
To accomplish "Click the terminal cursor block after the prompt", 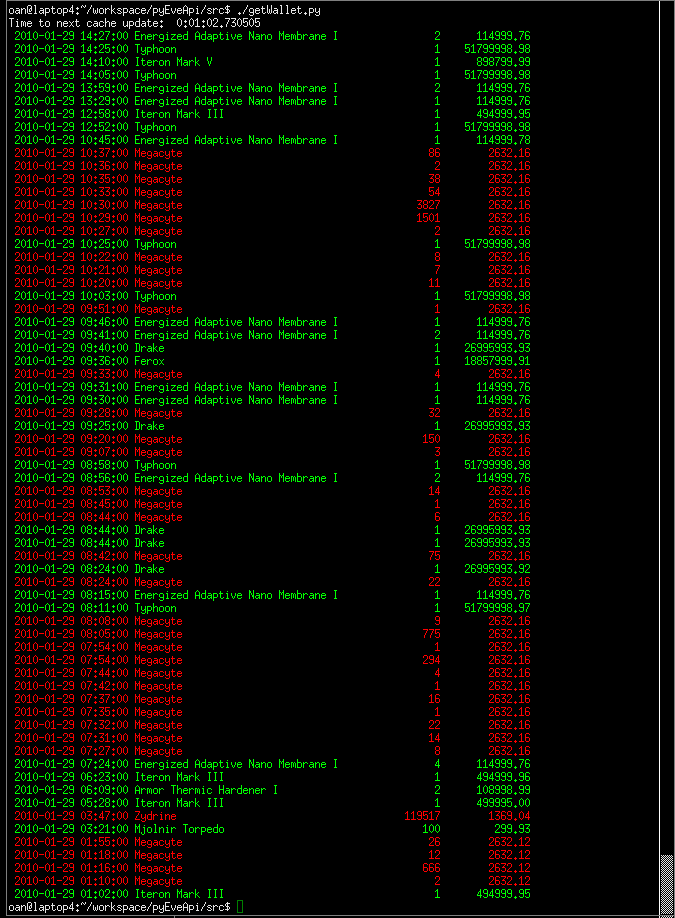I will click(239, 907).
